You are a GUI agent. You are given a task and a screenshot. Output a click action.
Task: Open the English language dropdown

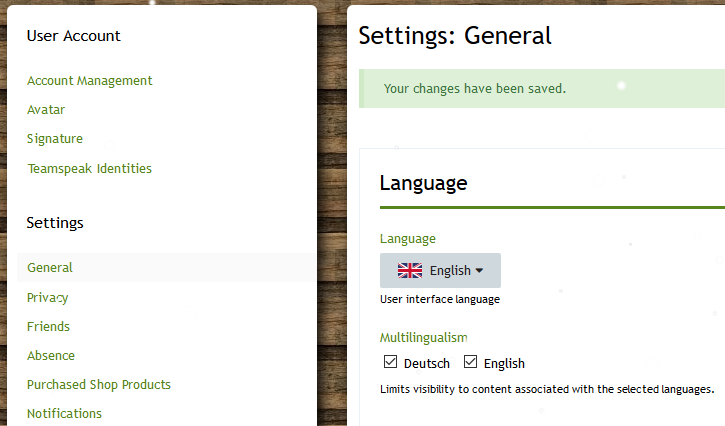(x=440, y=271)
